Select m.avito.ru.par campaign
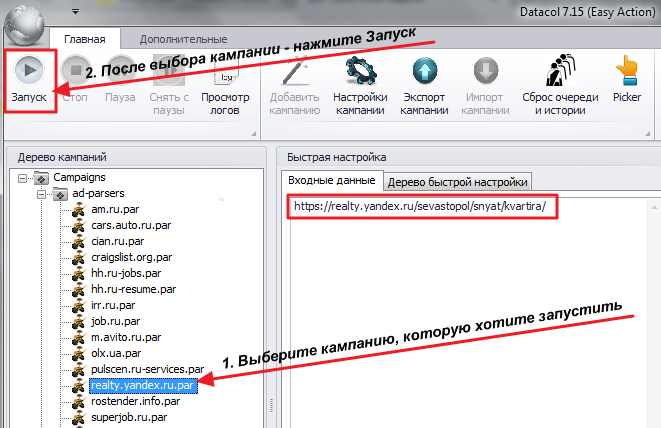661x428 pixels. coord(126,337)
